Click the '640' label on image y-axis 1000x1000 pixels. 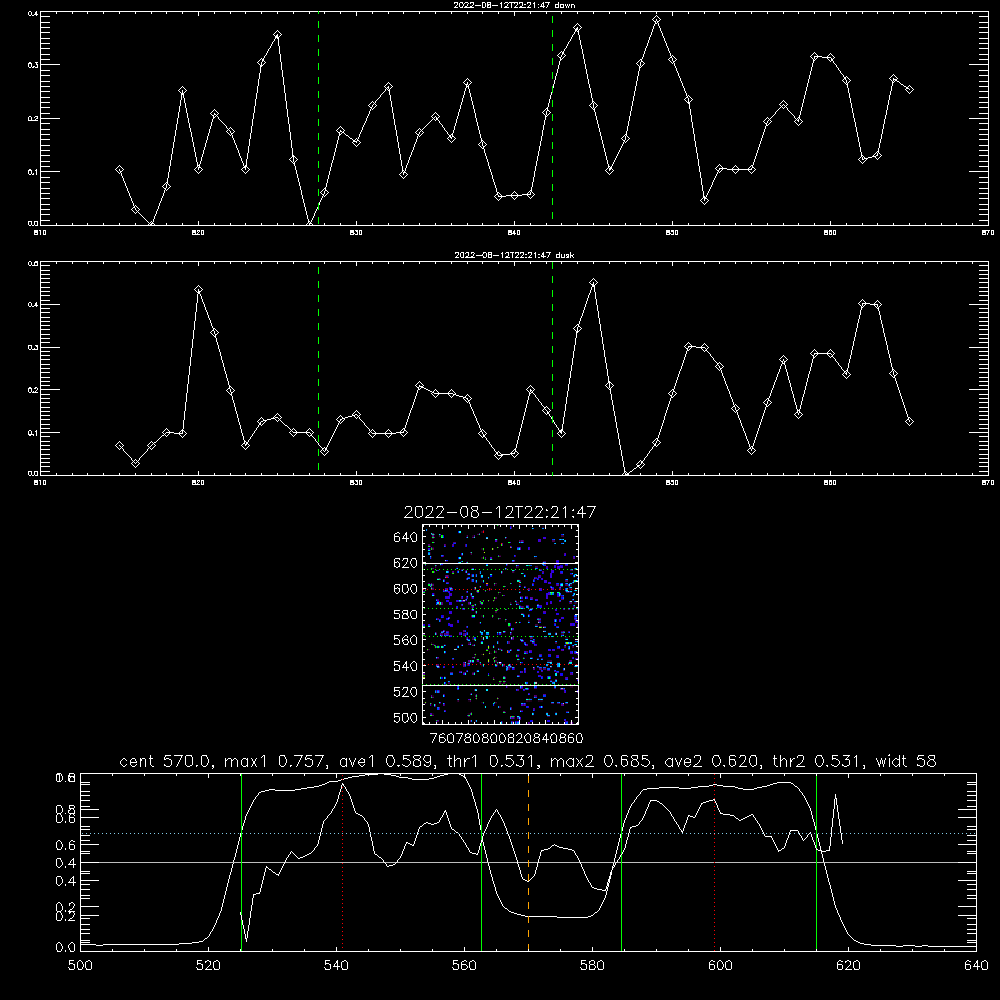(406, 538)
